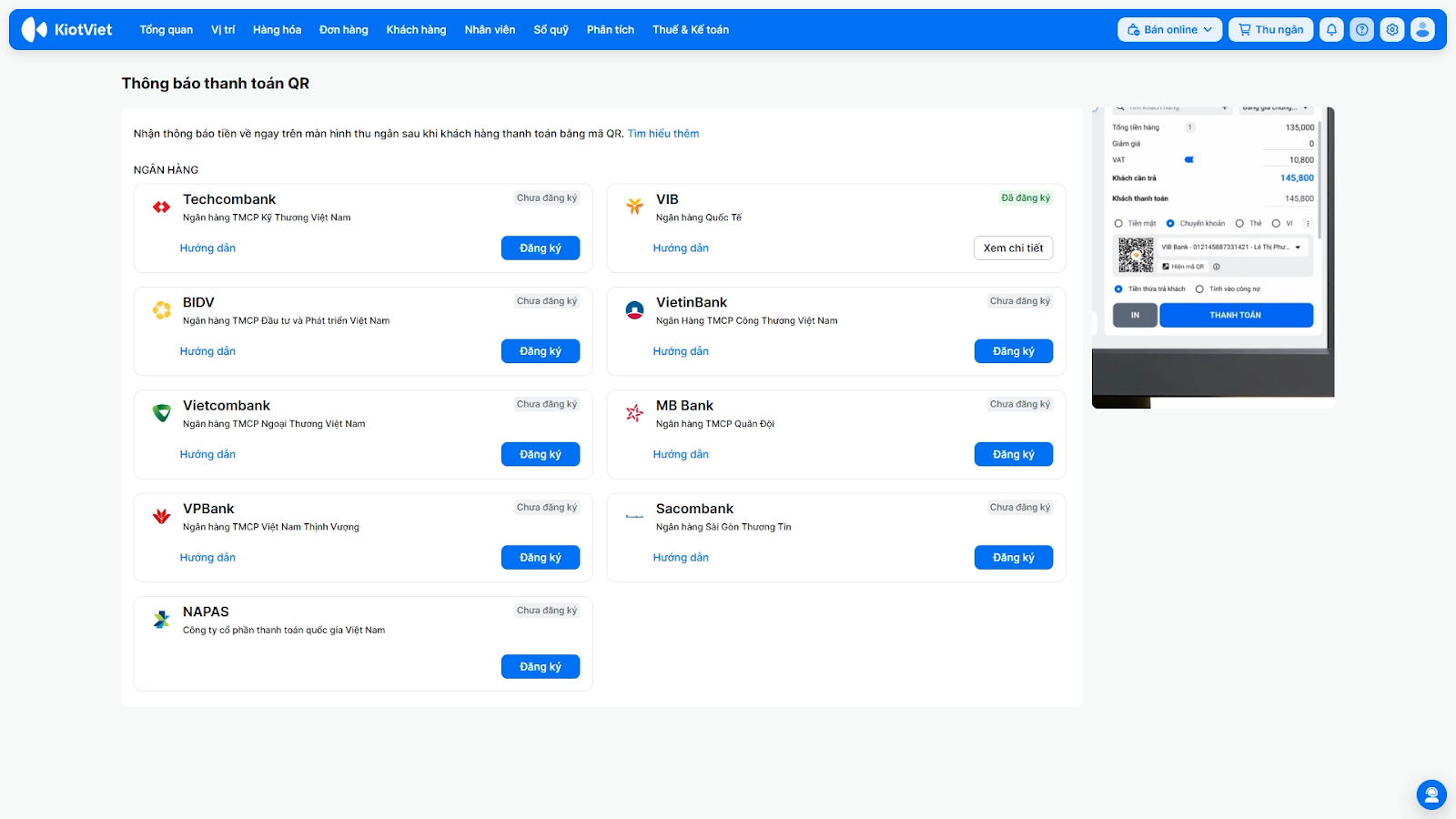Click NAPAS's "Chưa đăng ký" status badge
Image resolution: width=1456 pixels, height=819 pixels.
point(547,611)
